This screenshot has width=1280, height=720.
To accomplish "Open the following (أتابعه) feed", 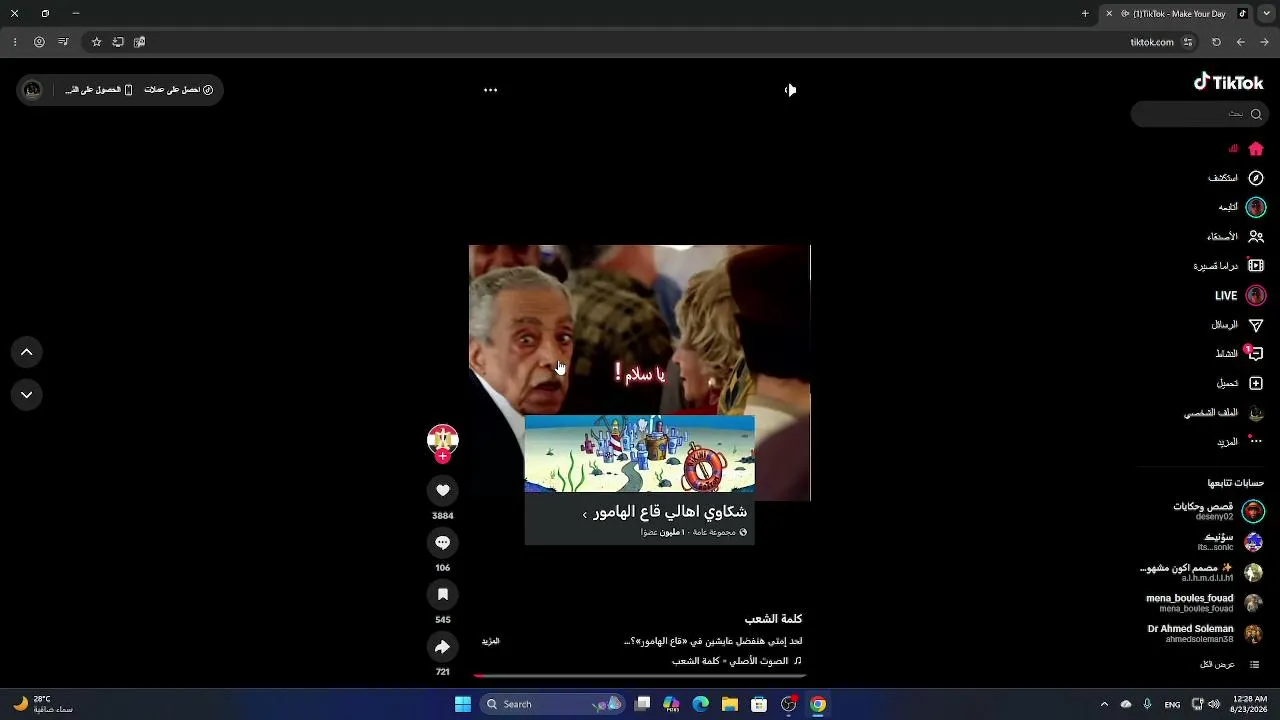I will click(x=1242, y=207).
